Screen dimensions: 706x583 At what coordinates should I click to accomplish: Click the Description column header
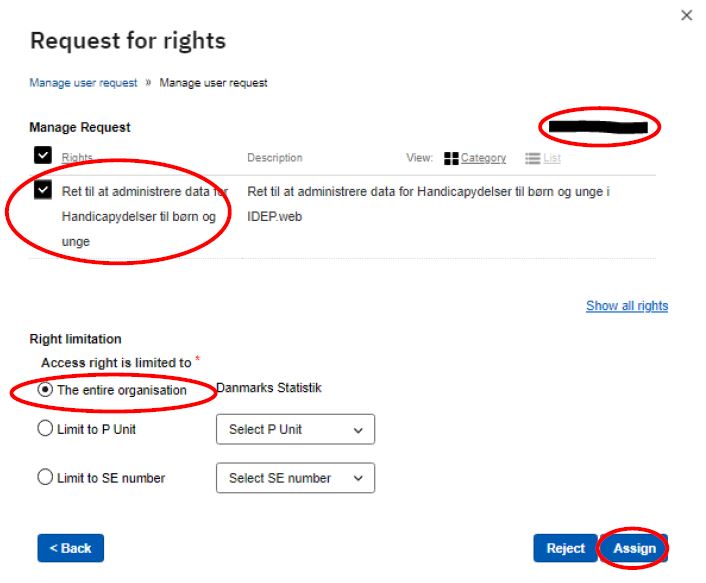pyautogui.click(x=274, y=158)
